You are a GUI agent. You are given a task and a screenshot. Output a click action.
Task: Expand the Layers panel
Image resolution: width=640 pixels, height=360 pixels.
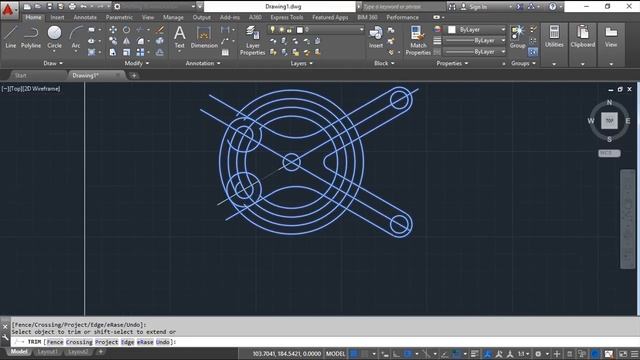[x=302, y=63]
